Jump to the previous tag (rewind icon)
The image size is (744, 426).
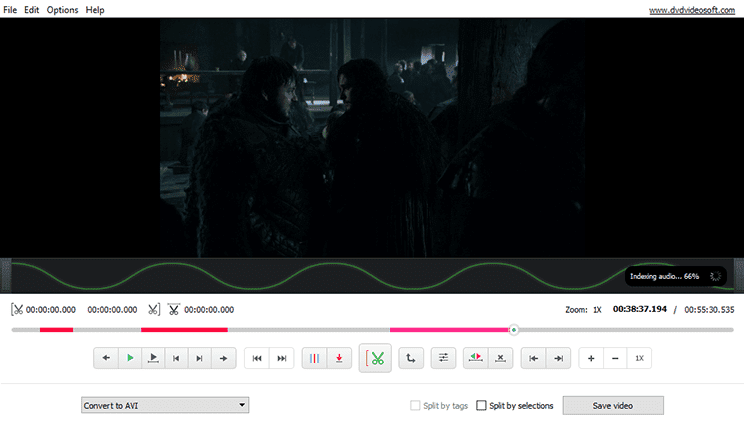[x=257, y=358]
